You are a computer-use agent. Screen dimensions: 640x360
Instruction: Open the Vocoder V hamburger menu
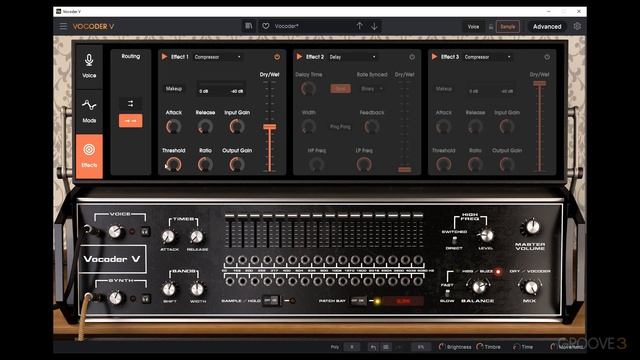[x=63, y=27]
